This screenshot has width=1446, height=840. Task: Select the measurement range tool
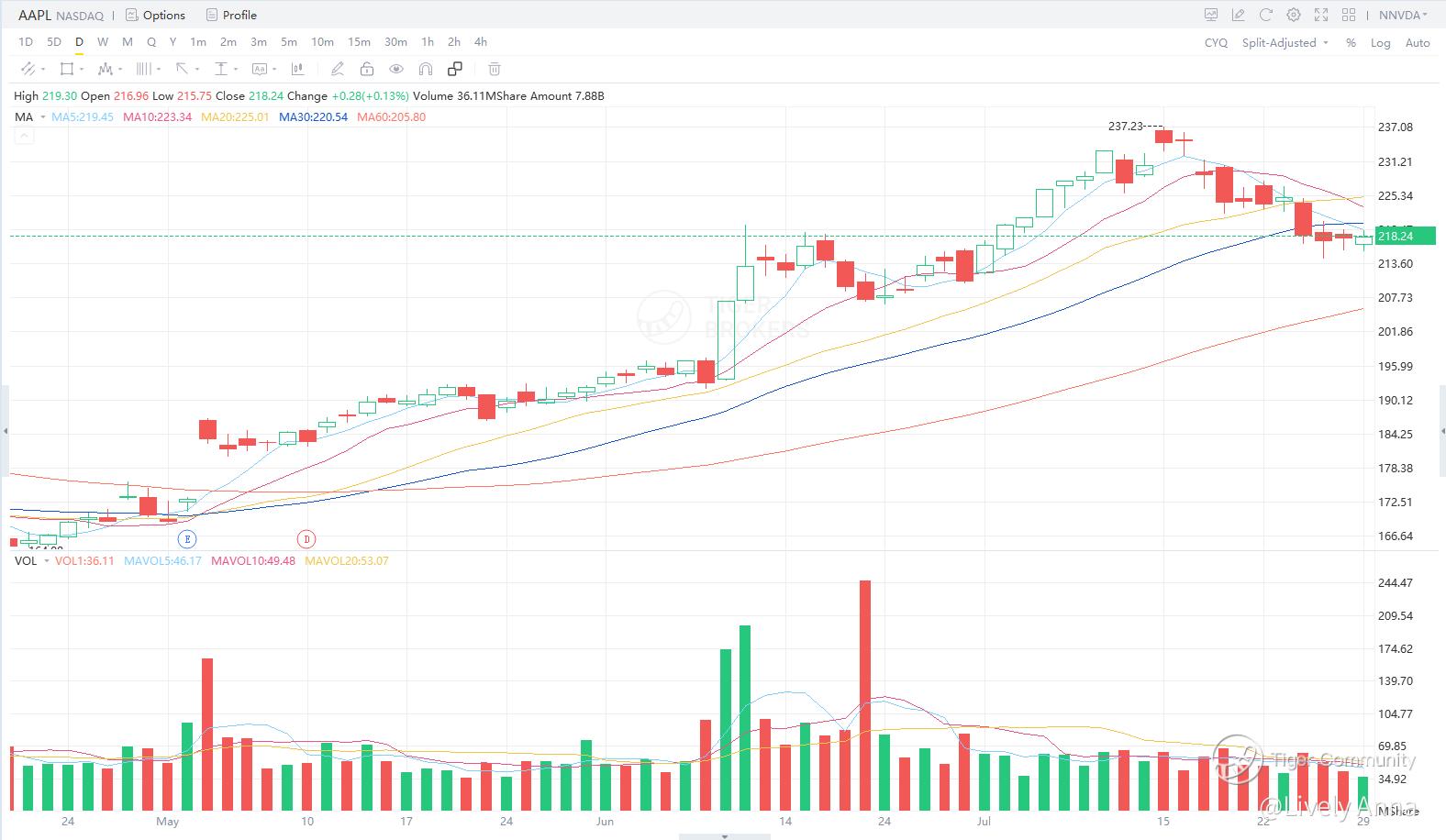coord(221,69)
